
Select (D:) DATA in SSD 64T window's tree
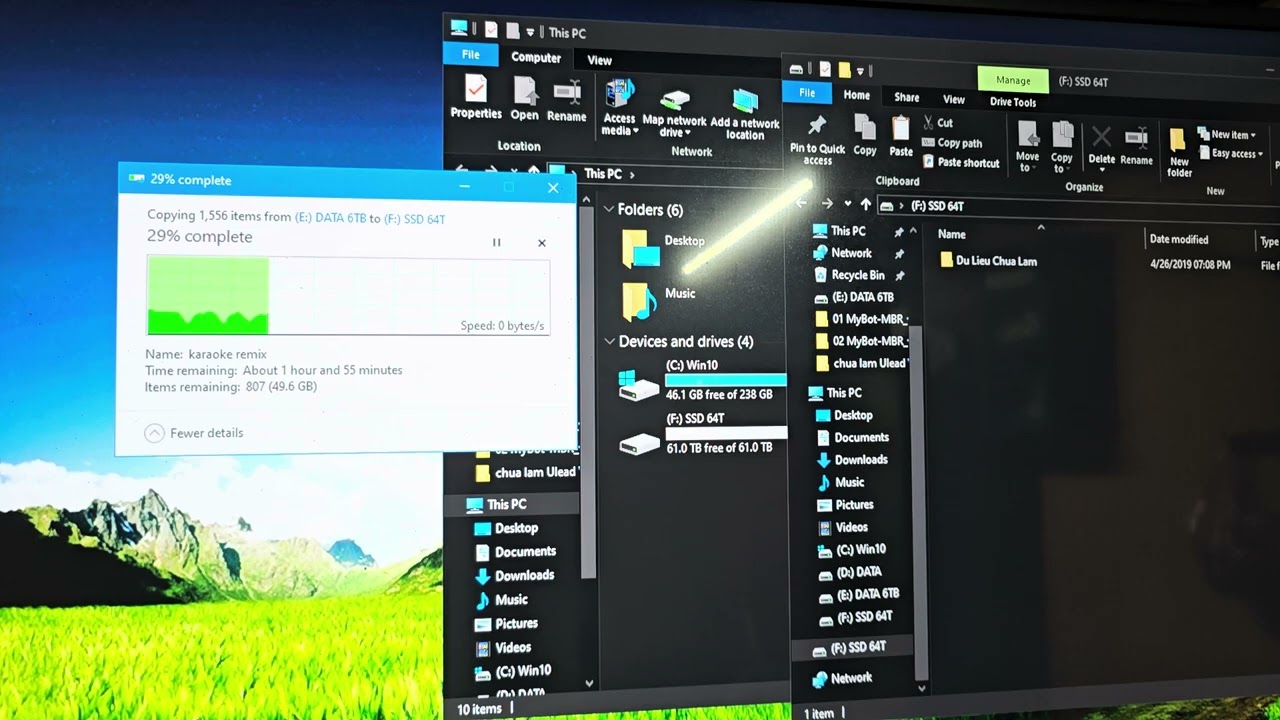849,573
